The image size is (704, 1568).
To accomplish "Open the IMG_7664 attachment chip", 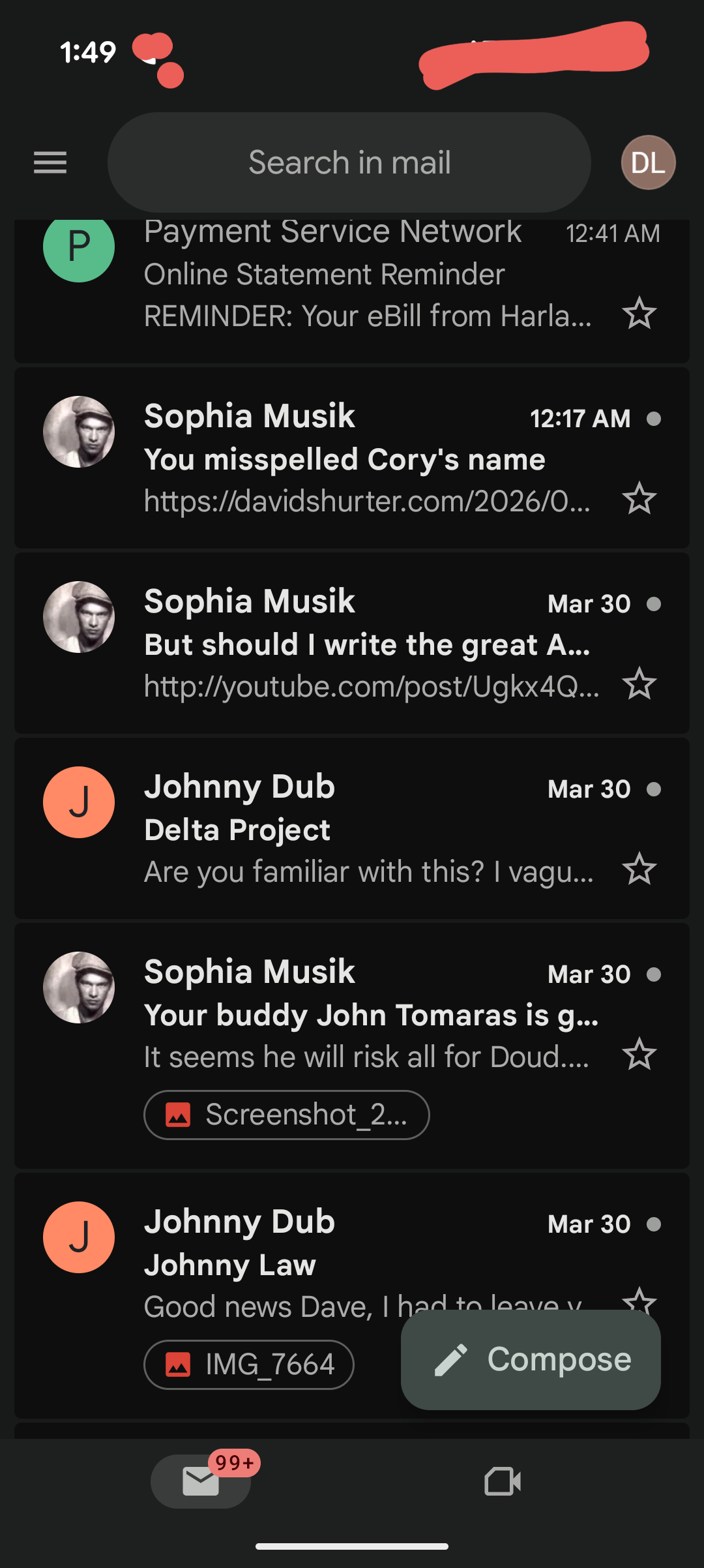I will (249, 1364).
